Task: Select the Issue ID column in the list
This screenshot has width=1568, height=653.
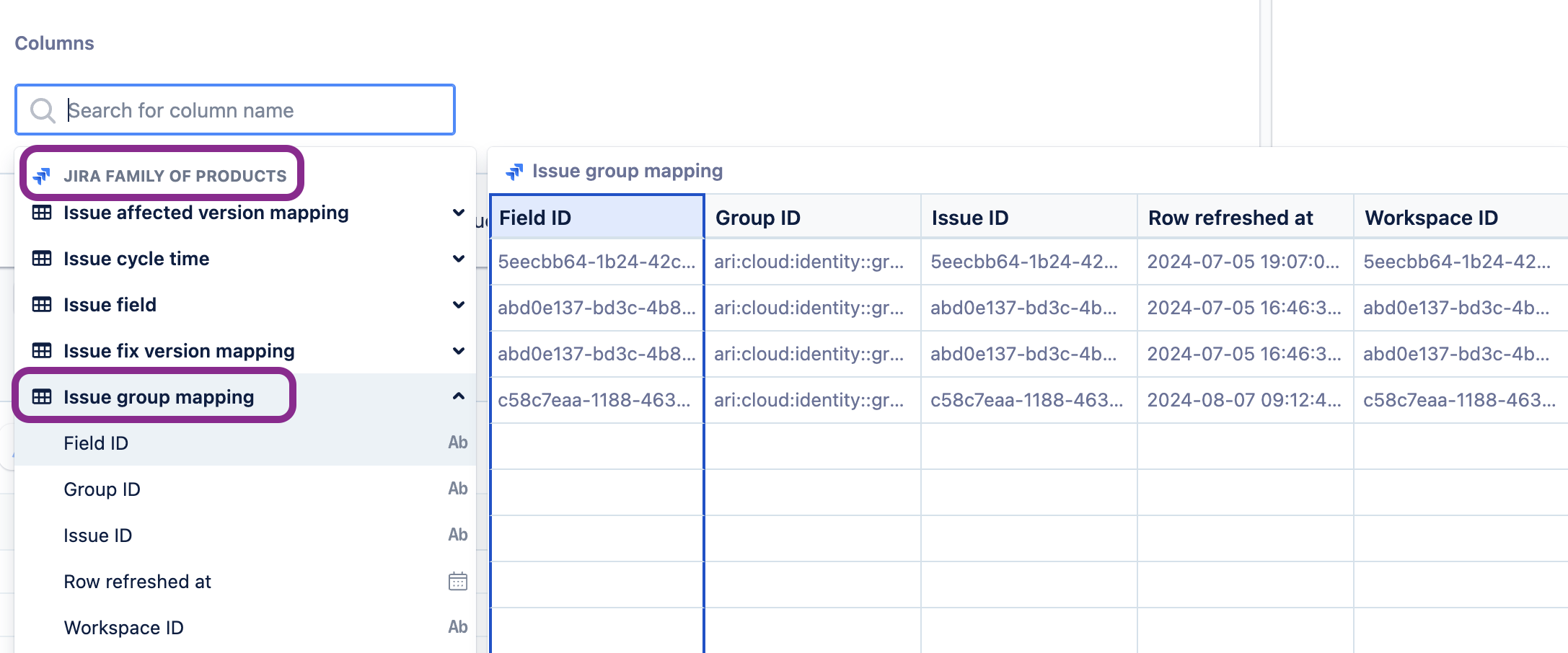Action: (x=245, y=535)
